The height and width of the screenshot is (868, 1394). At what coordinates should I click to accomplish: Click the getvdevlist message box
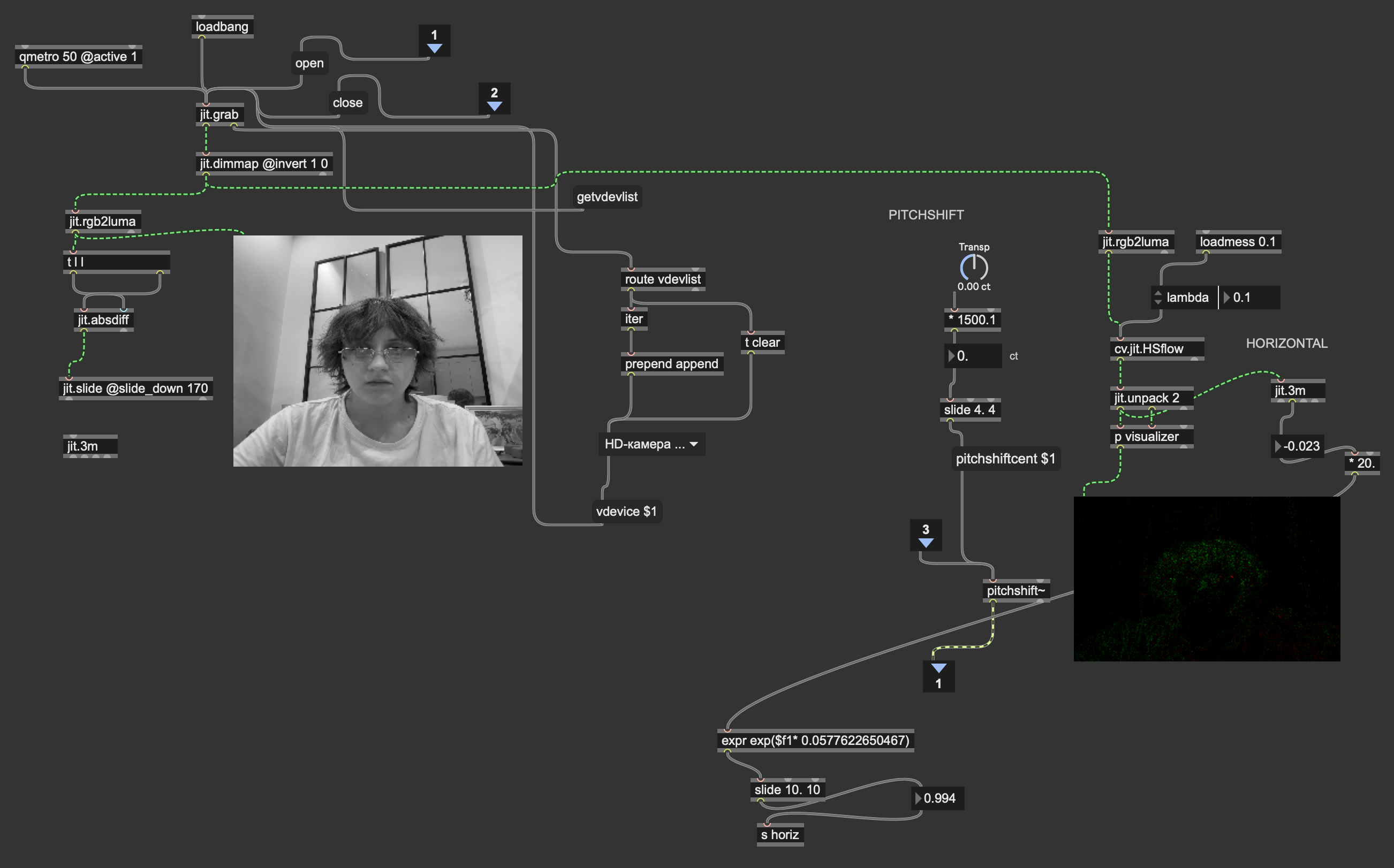pyautogui.click(x=607, y=197)
